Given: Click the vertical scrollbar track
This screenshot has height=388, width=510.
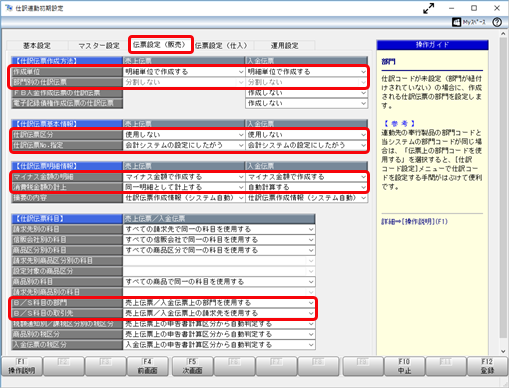Looking at the screenshot, I should pyautogui.click(x=503, y=187).
